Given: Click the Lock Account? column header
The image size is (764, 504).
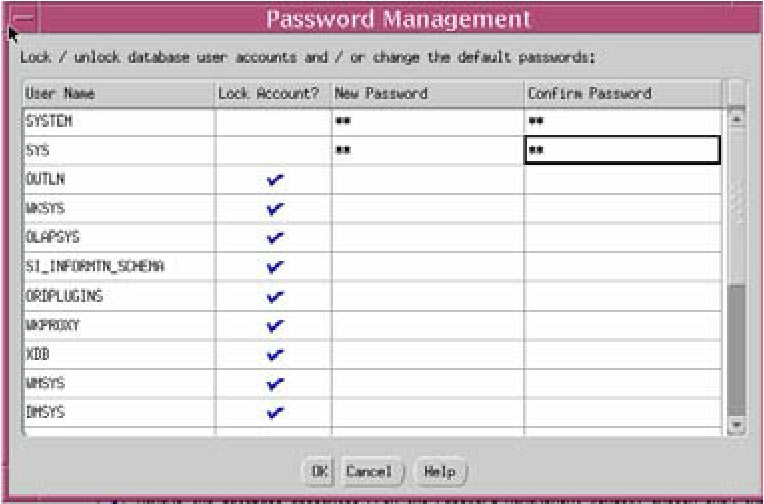Looking at the screenshot, I should [275, 94].
